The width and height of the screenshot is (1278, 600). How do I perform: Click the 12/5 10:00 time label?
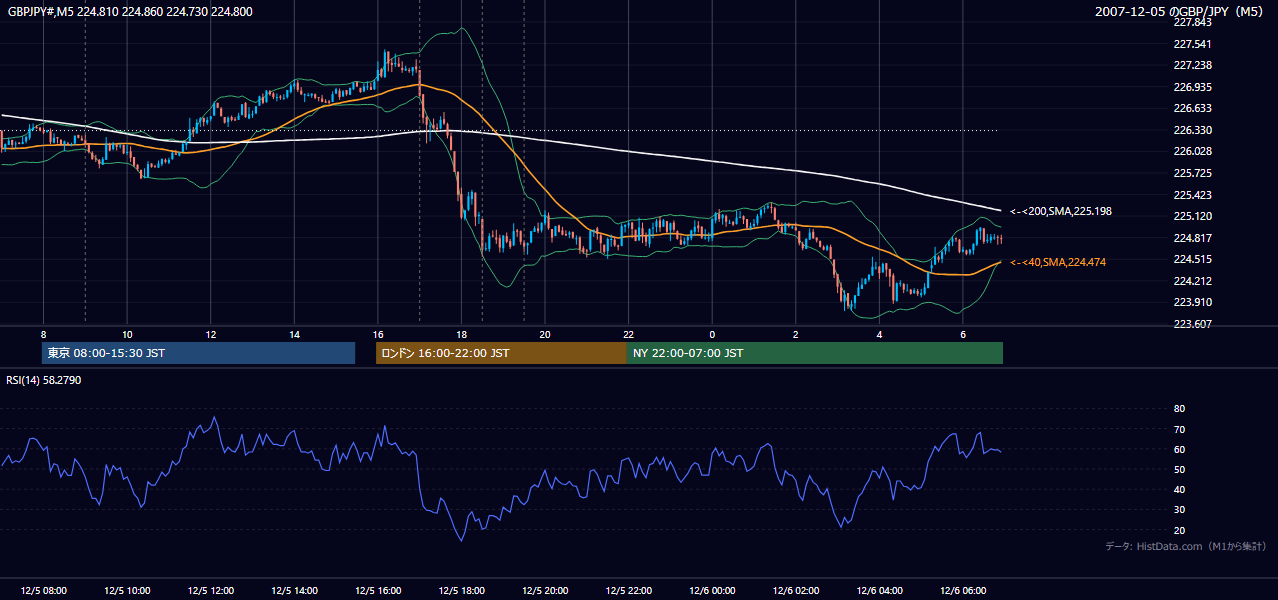[x=127, y=591]
